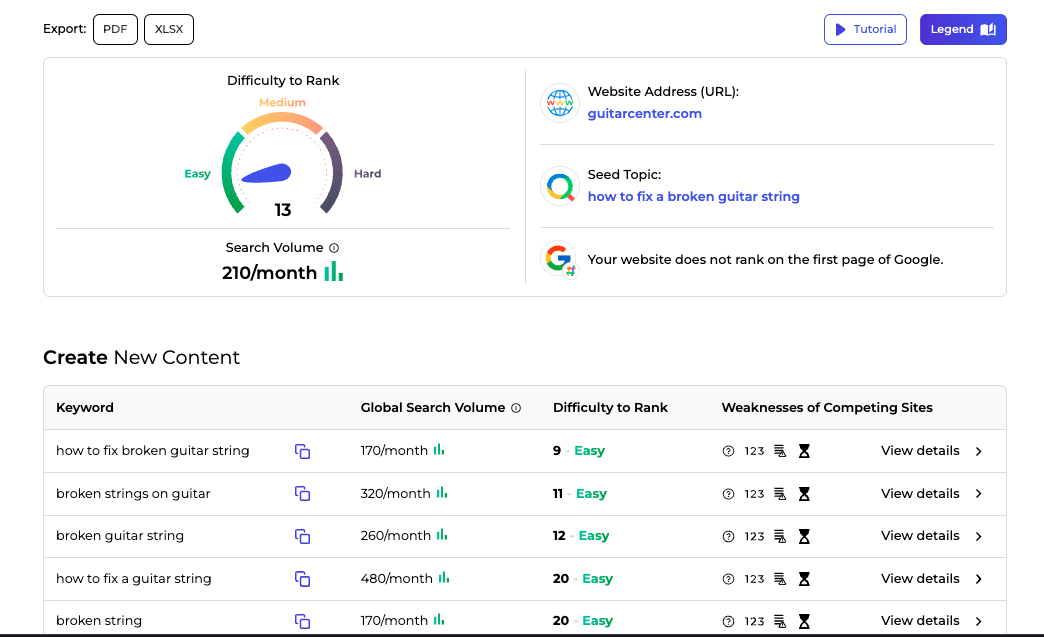The width and height of the screenshot is (1044, 637).
Task: Click the bar chart icon beside 210/month
Action: click(x=334, y=272)
